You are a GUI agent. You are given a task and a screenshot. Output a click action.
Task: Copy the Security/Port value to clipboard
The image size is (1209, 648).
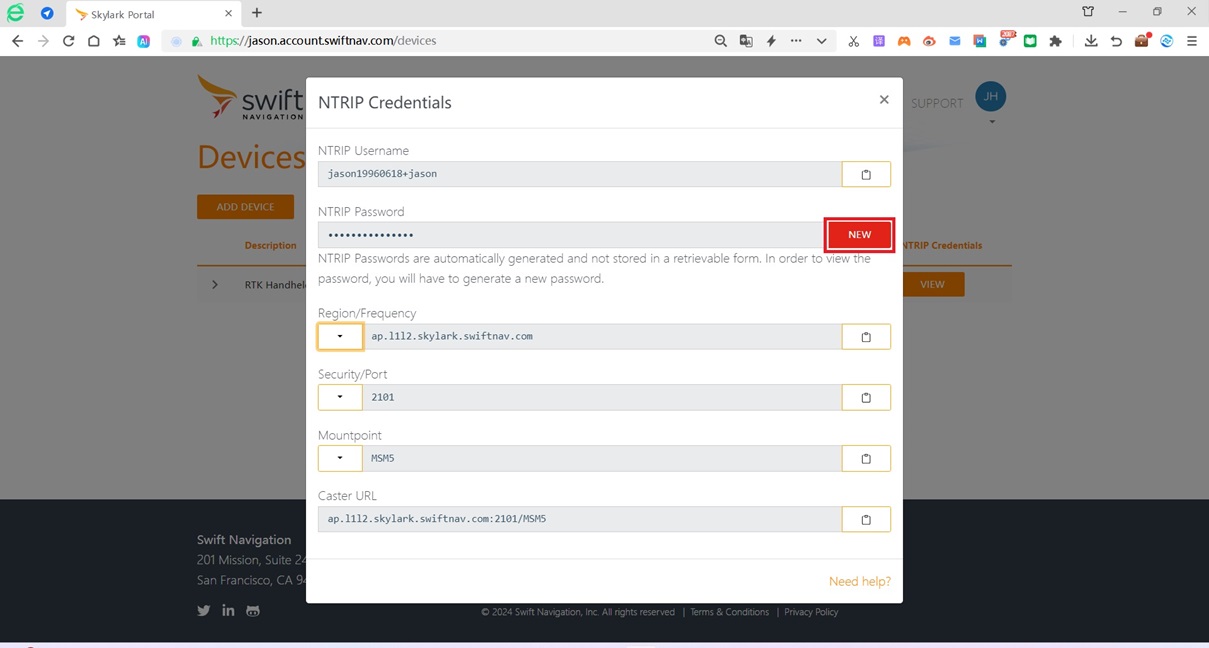(x=866, y=398)
